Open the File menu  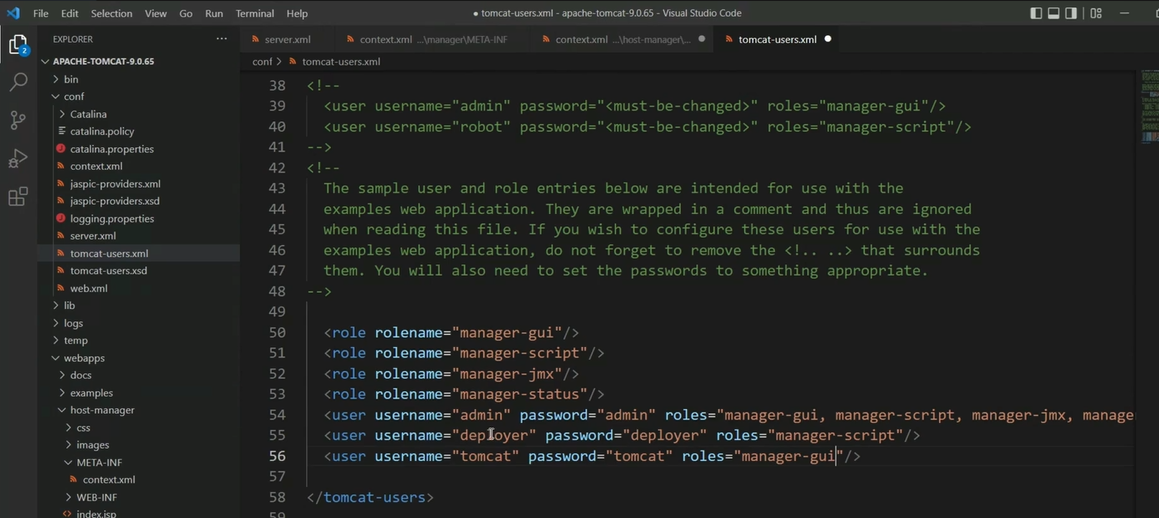pos(41,13)
